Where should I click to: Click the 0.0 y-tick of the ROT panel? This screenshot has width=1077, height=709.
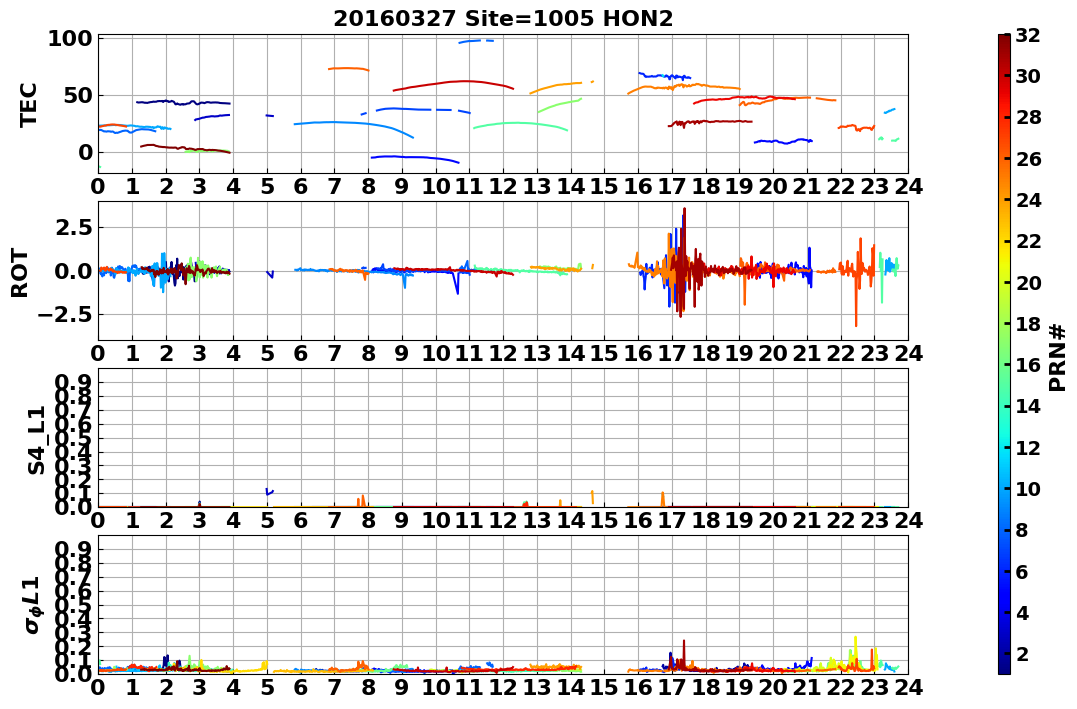tap(73, 271)
